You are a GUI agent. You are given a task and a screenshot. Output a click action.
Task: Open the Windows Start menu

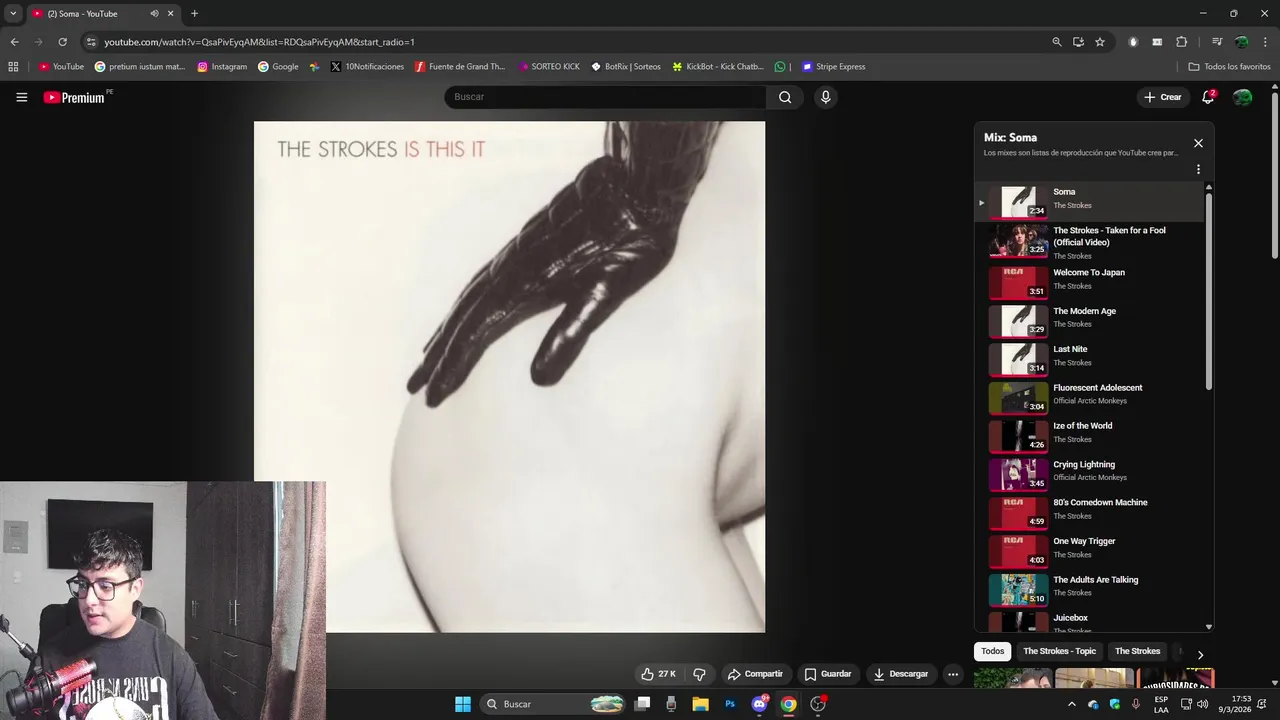click(463, 704)
